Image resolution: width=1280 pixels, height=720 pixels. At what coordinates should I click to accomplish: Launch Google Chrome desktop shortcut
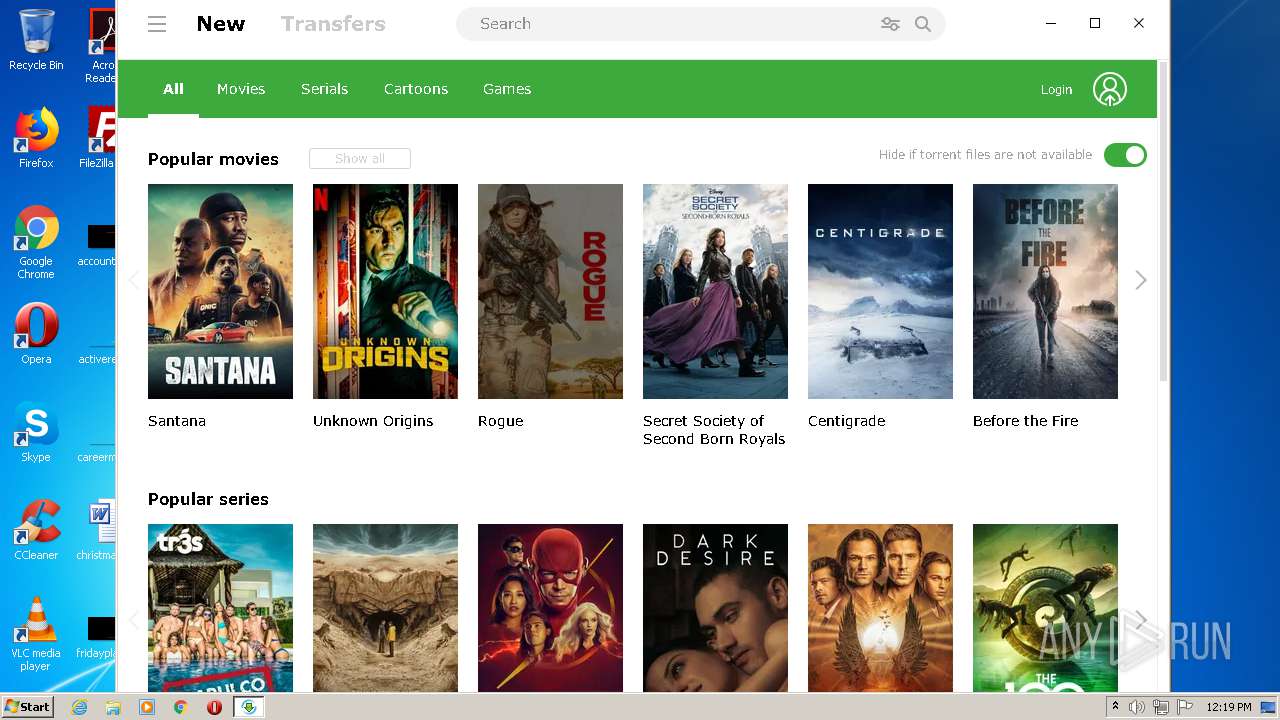(x=36, y=242)
